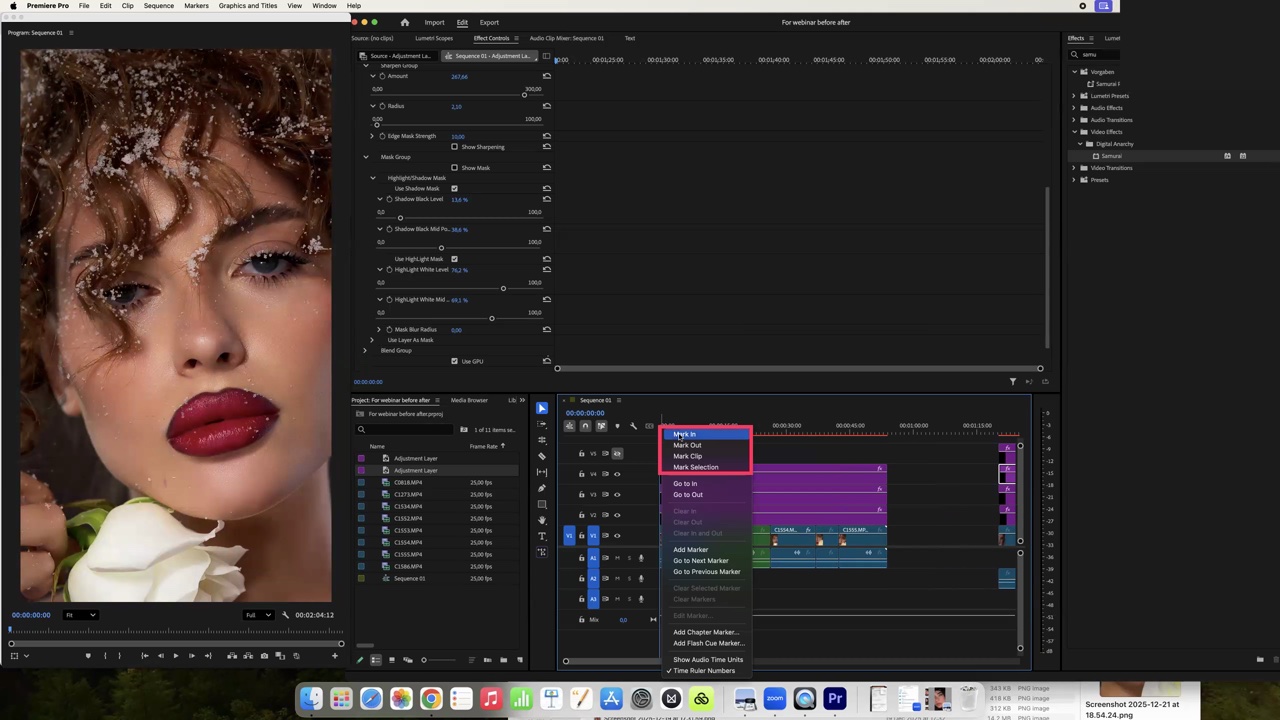
Task: Click the Amount slider handle
Action: (x=524, y=95)
